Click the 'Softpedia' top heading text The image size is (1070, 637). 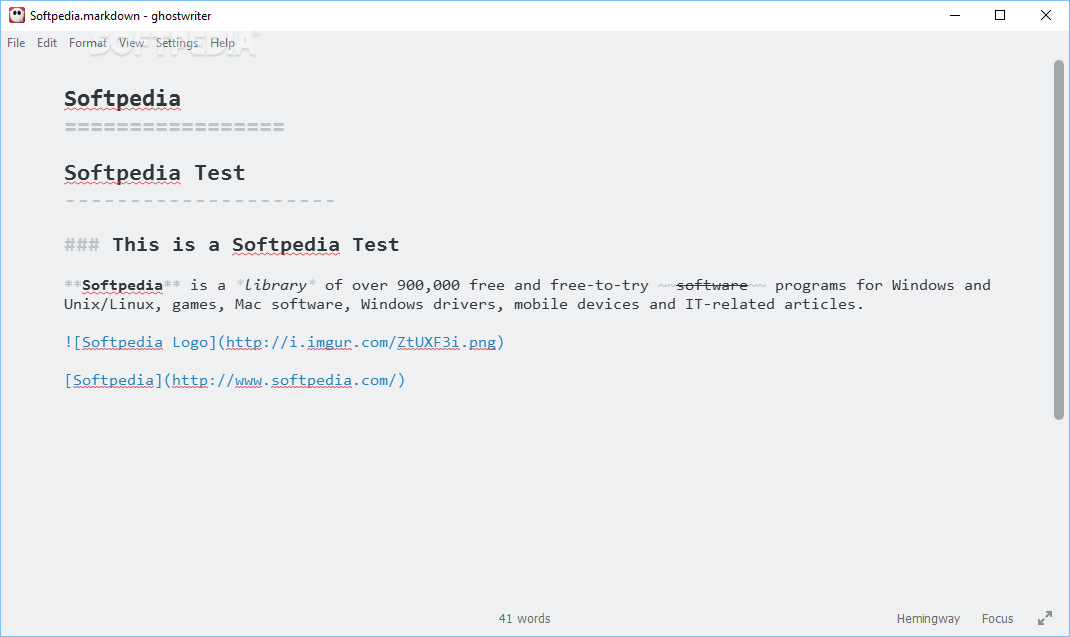122,98
